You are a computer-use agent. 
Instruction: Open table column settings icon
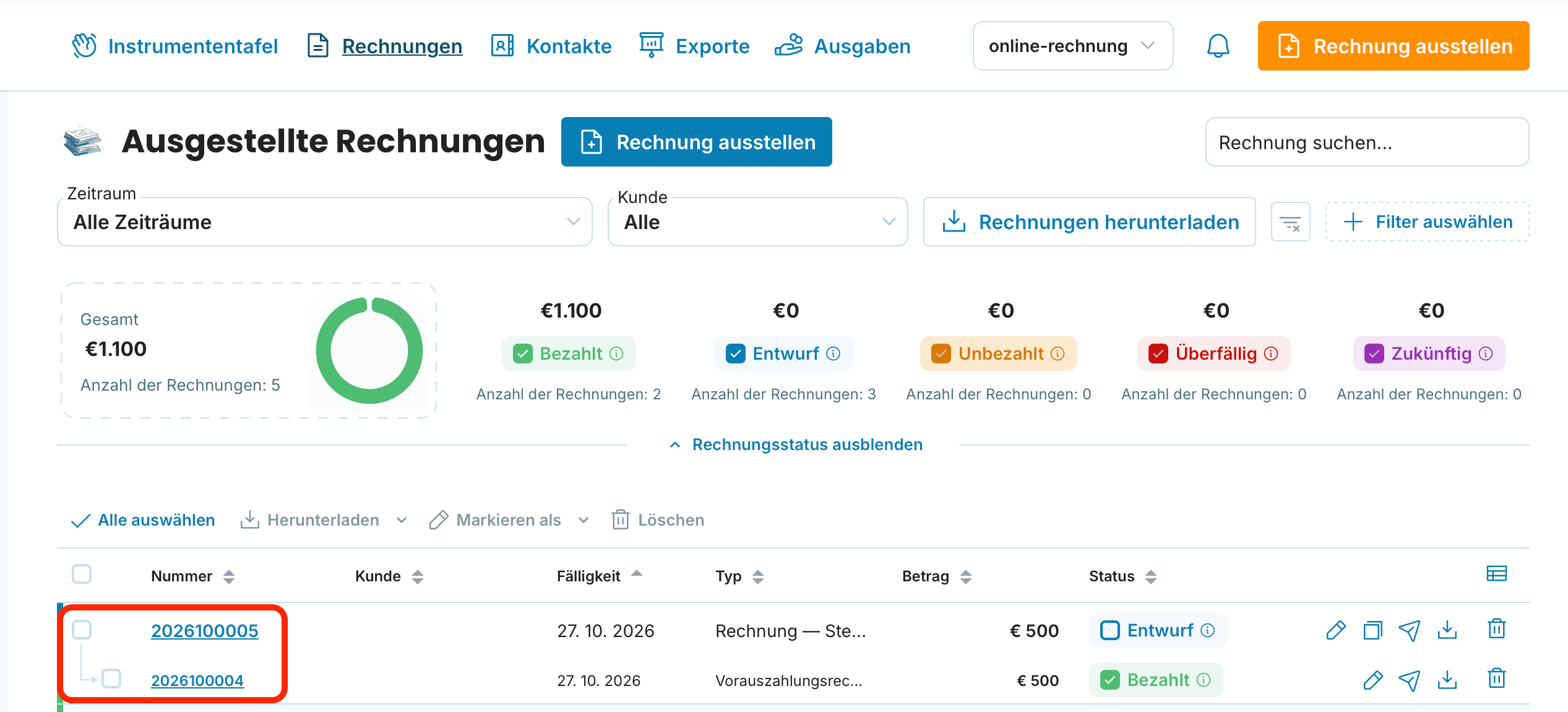click(1496, 574)
